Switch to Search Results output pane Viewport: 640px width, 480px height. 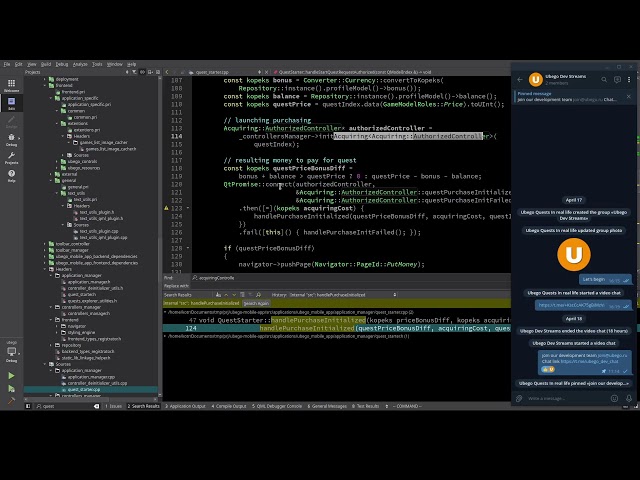[x=143, y=406]
